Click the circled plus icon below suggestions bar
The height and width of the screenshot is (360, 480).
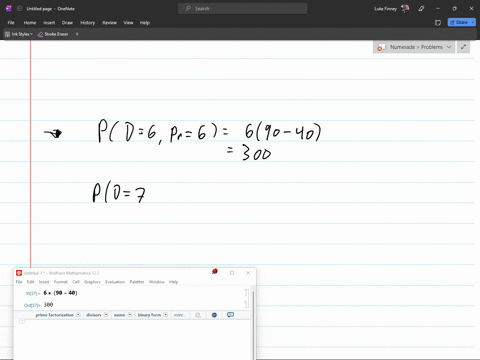[22, 321]
